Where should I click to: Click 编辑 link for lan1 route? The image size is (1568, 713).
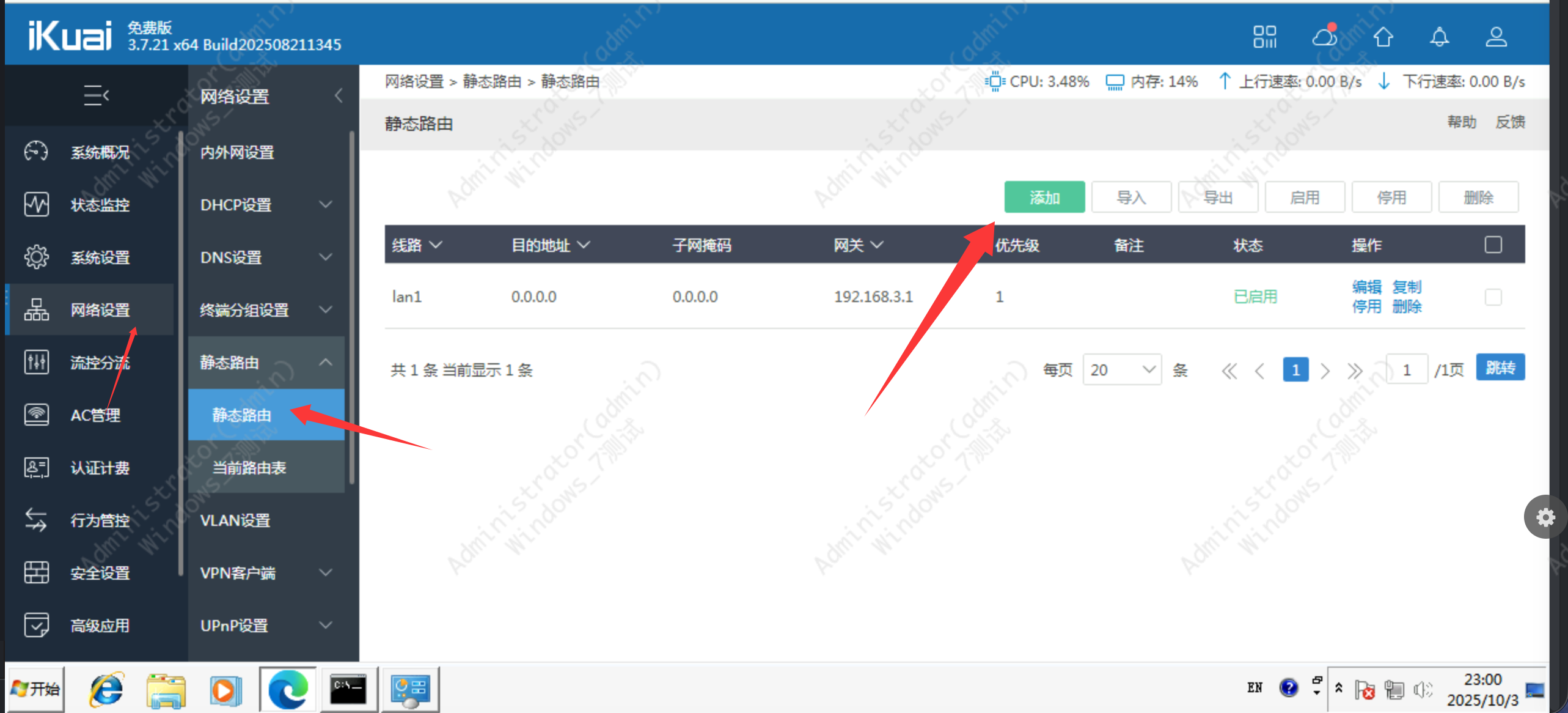pyautogui.click(x=1366, y=287)
